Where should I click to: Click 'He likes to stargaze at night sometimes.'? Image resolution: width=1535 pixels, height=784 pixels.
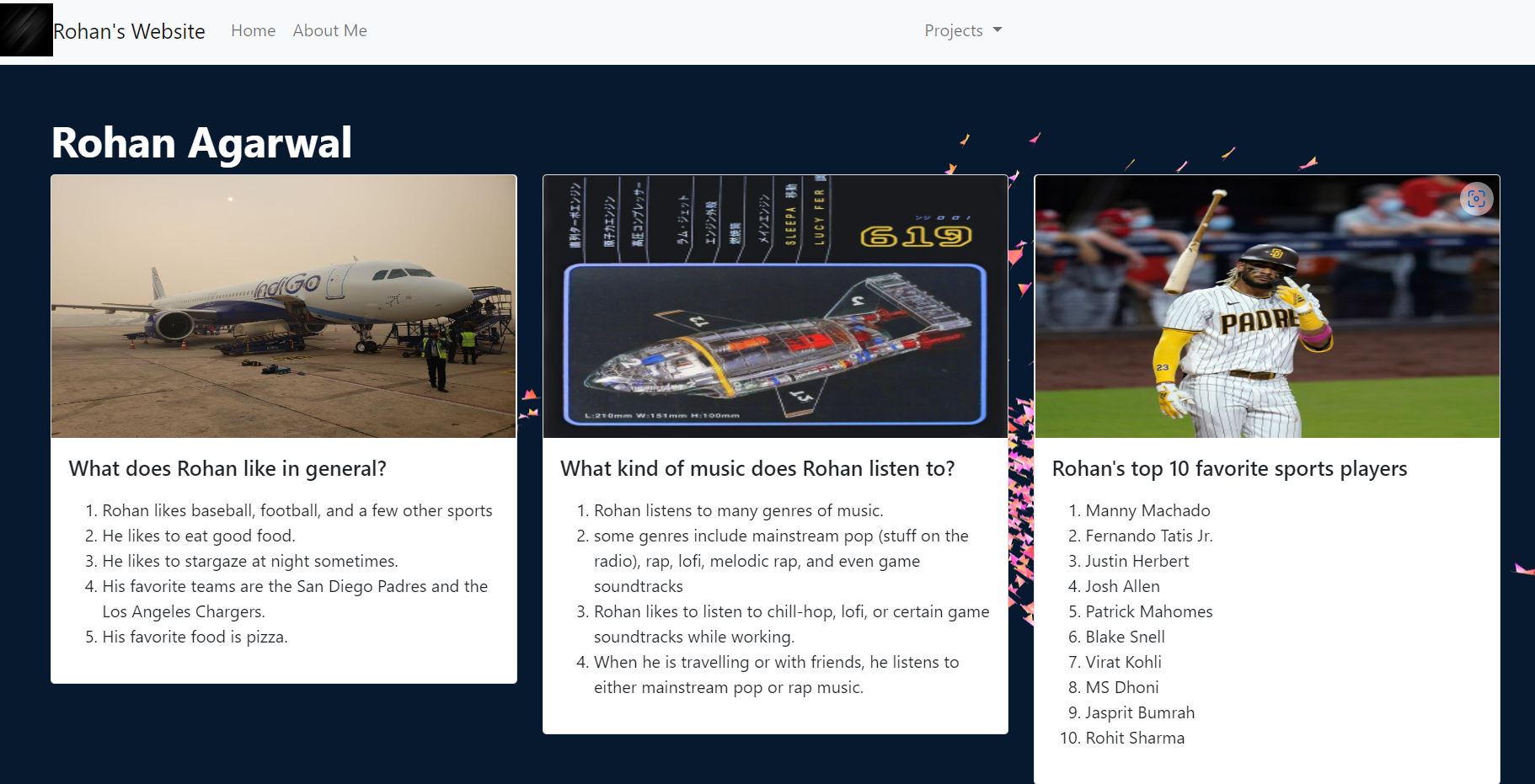250,561
